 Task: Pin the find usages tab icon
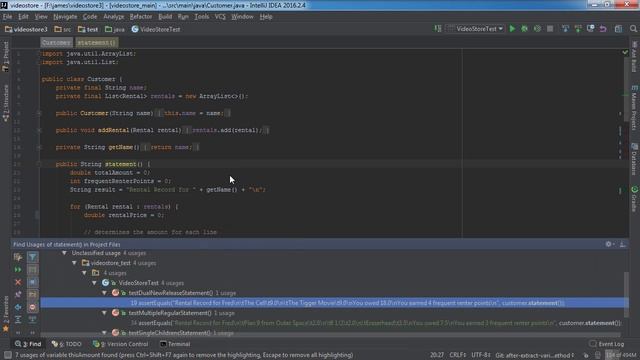(x=18, y=295)
